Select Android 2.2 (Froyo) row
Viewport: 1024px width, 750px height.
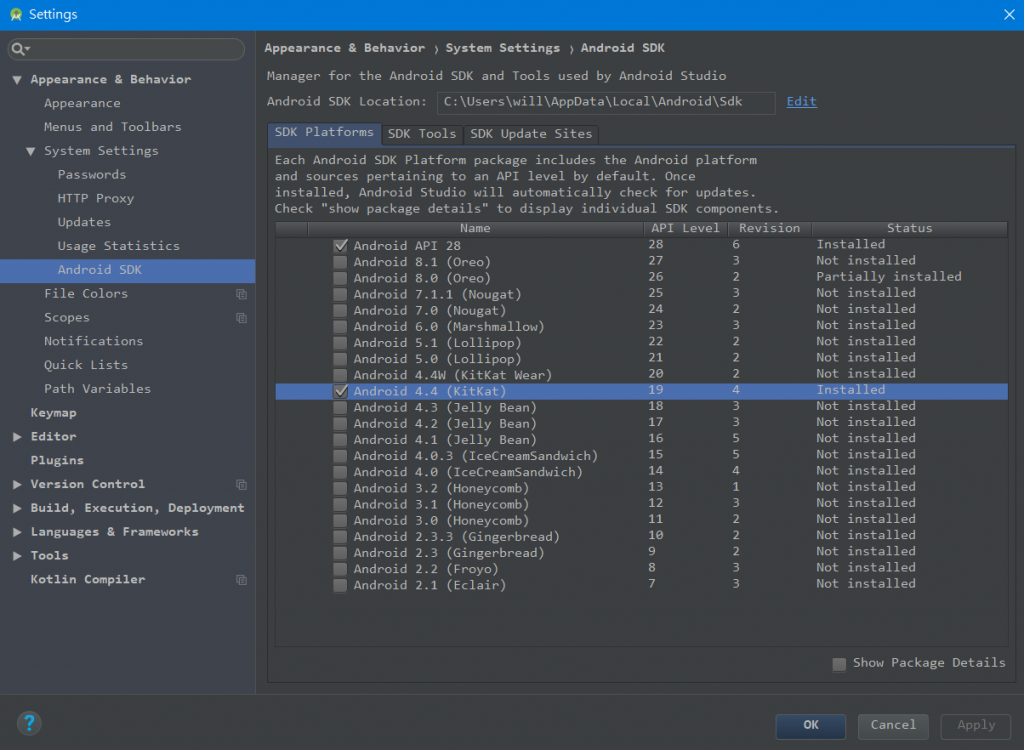[x=641, y=569]
